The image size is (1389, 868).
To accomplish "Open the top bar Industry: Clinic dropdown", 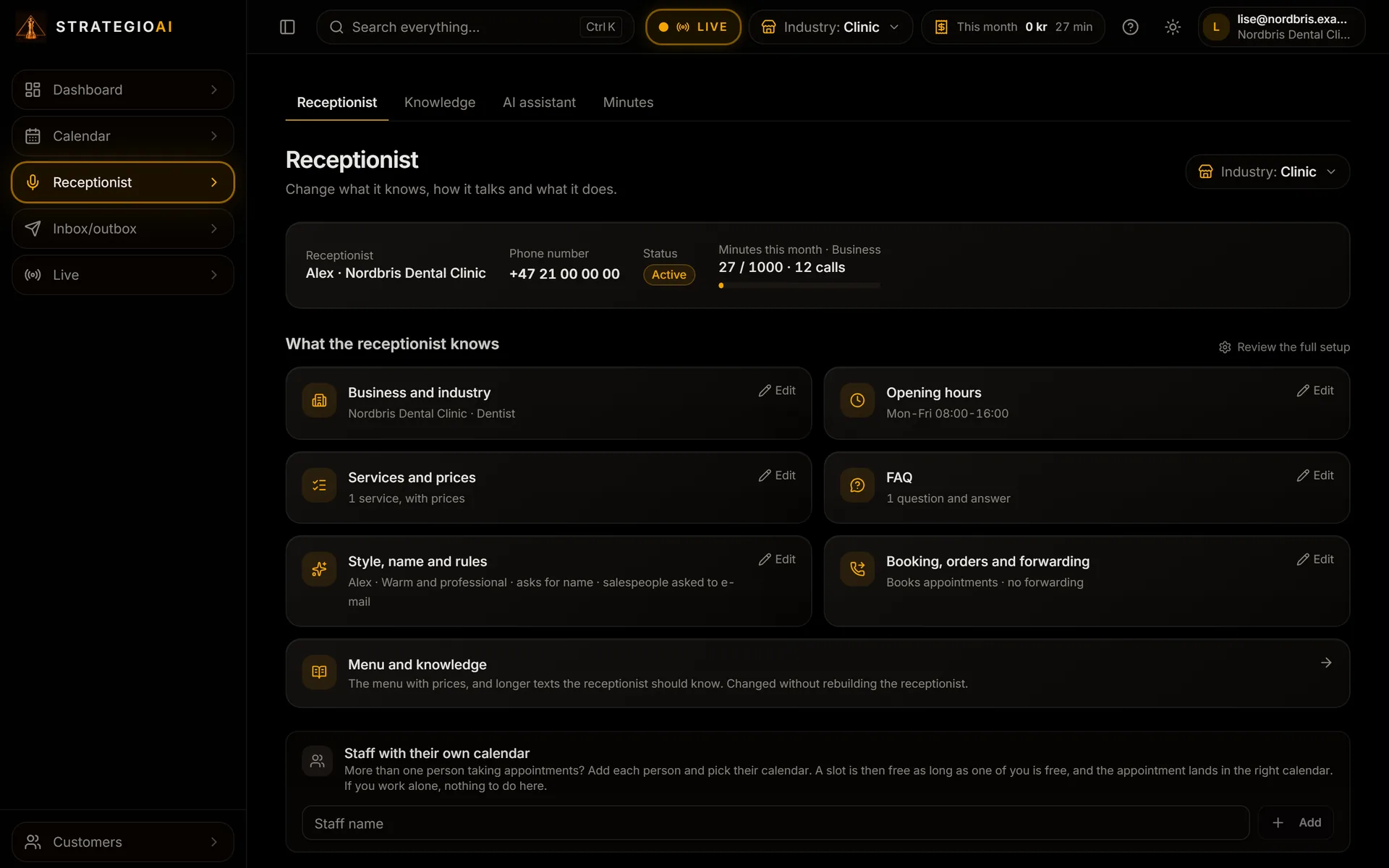I will [831, 27].
